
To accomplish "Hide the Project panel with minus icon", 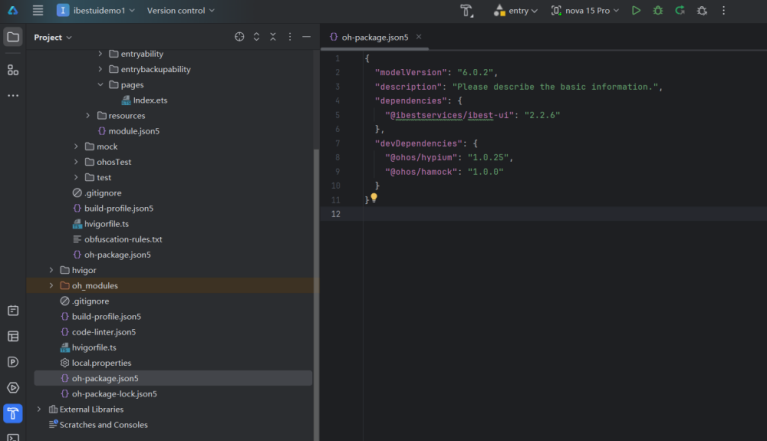I will pos(306,37).
